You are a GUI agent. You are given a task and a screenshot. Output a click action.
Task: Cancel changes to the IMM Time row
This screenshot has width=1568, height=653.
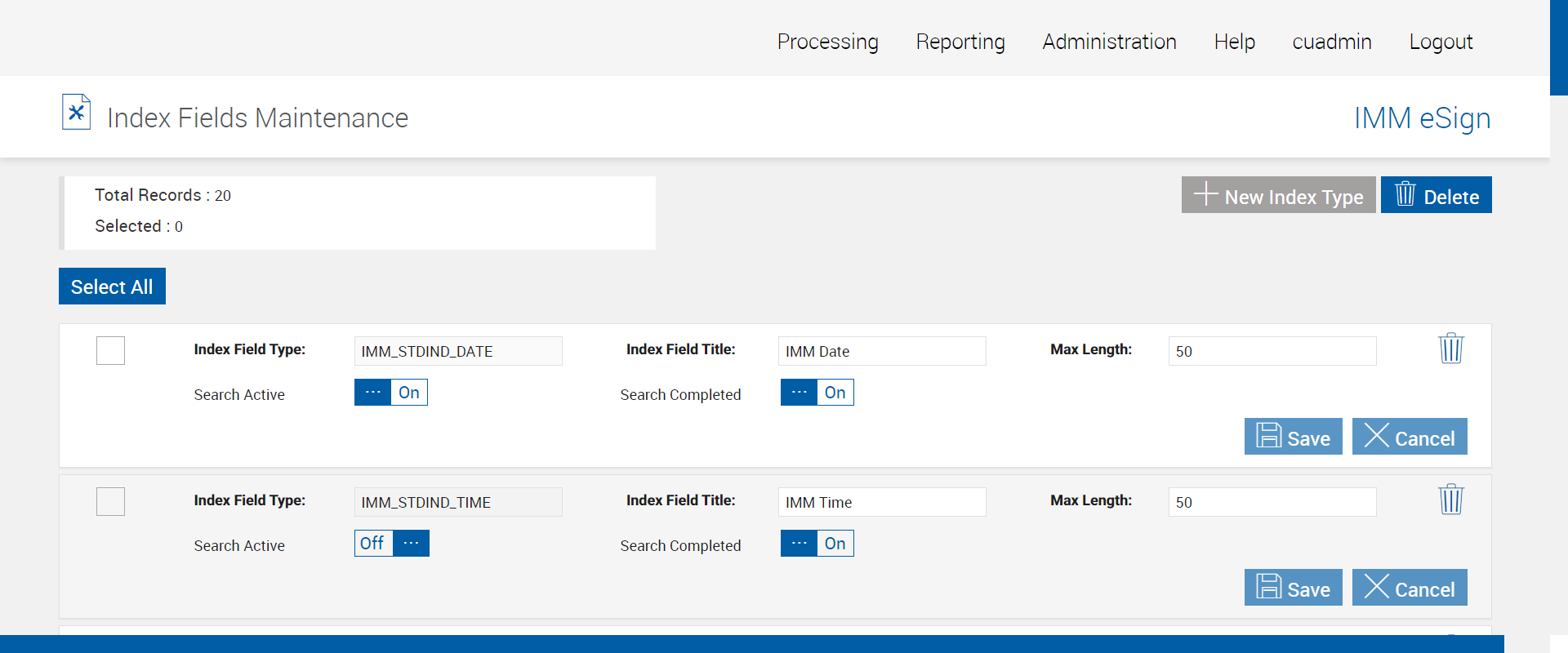1409,588
